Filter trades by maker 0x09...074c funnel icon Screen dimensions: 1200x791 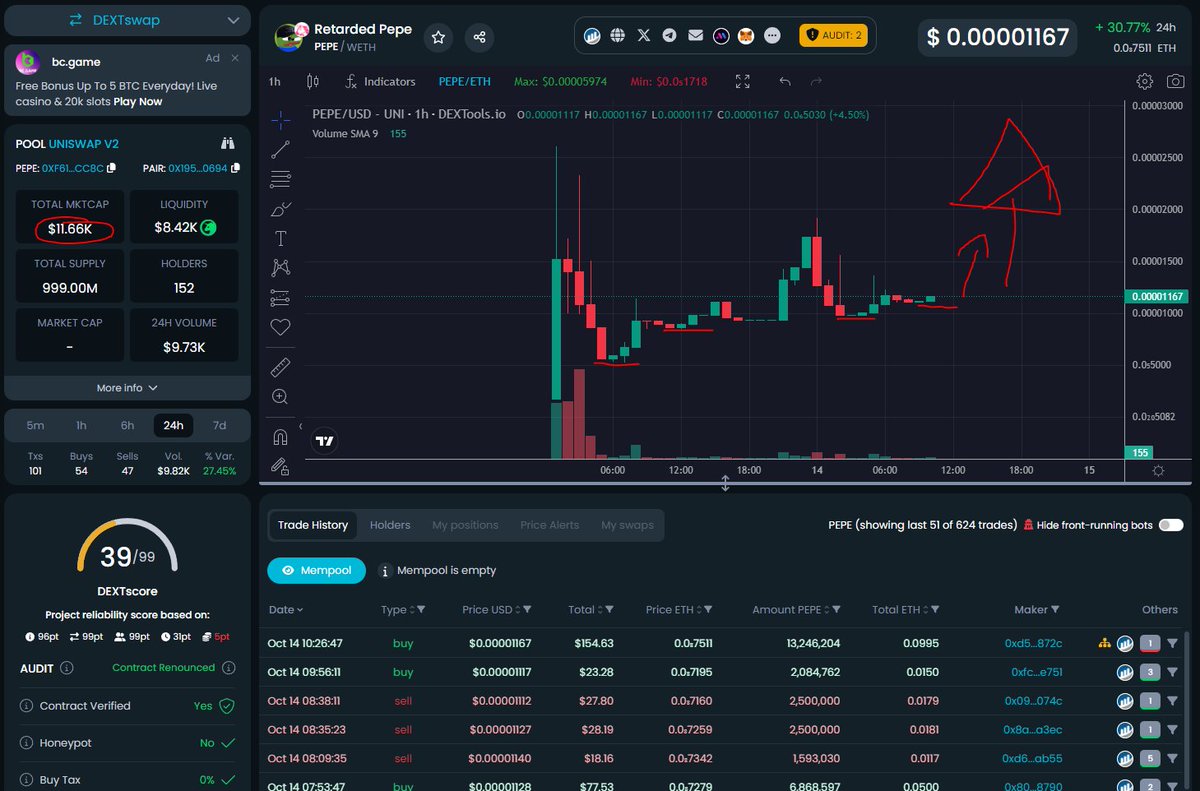[x=1172, y=701]
